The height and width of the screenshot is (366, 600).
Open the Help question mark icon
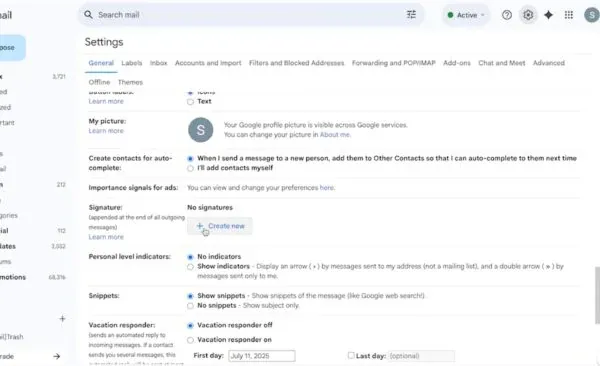507,15
